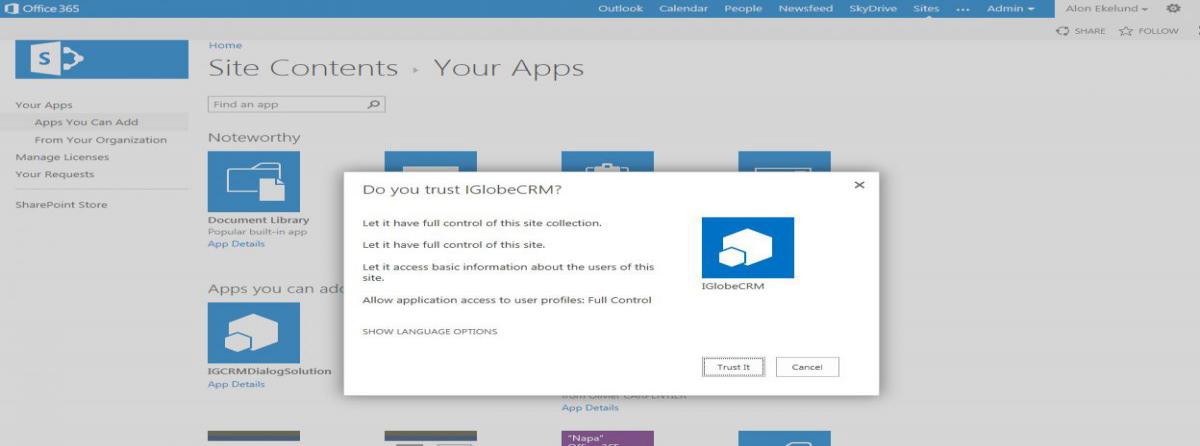Click the Document Library title text

tap(258, 220)
